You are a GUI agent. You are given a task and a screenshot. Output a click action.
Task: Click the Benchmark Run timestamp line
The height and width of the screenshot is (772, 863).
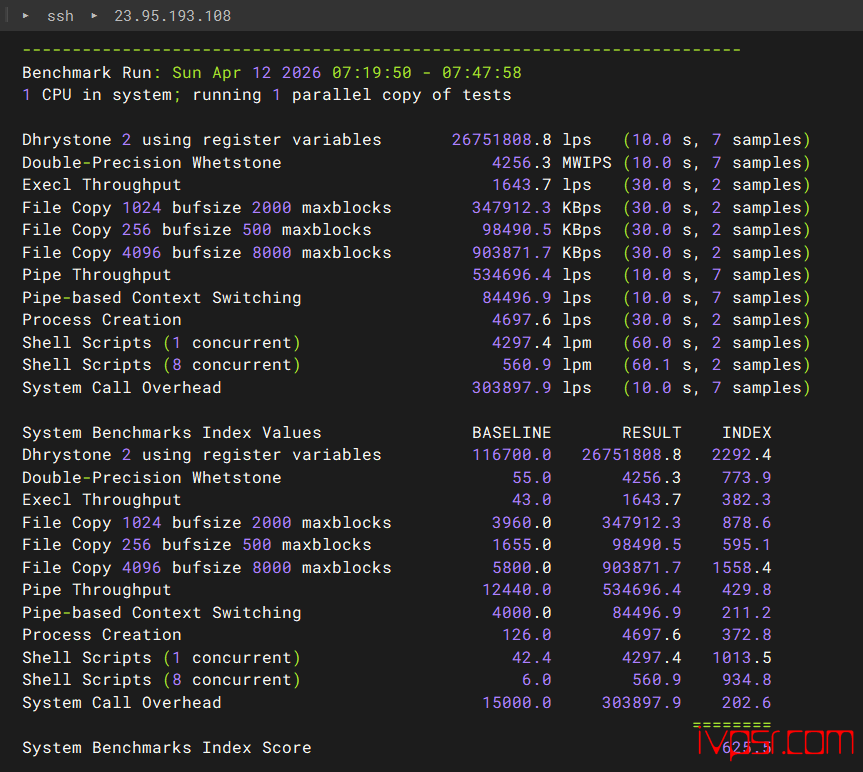coord(271,73)
